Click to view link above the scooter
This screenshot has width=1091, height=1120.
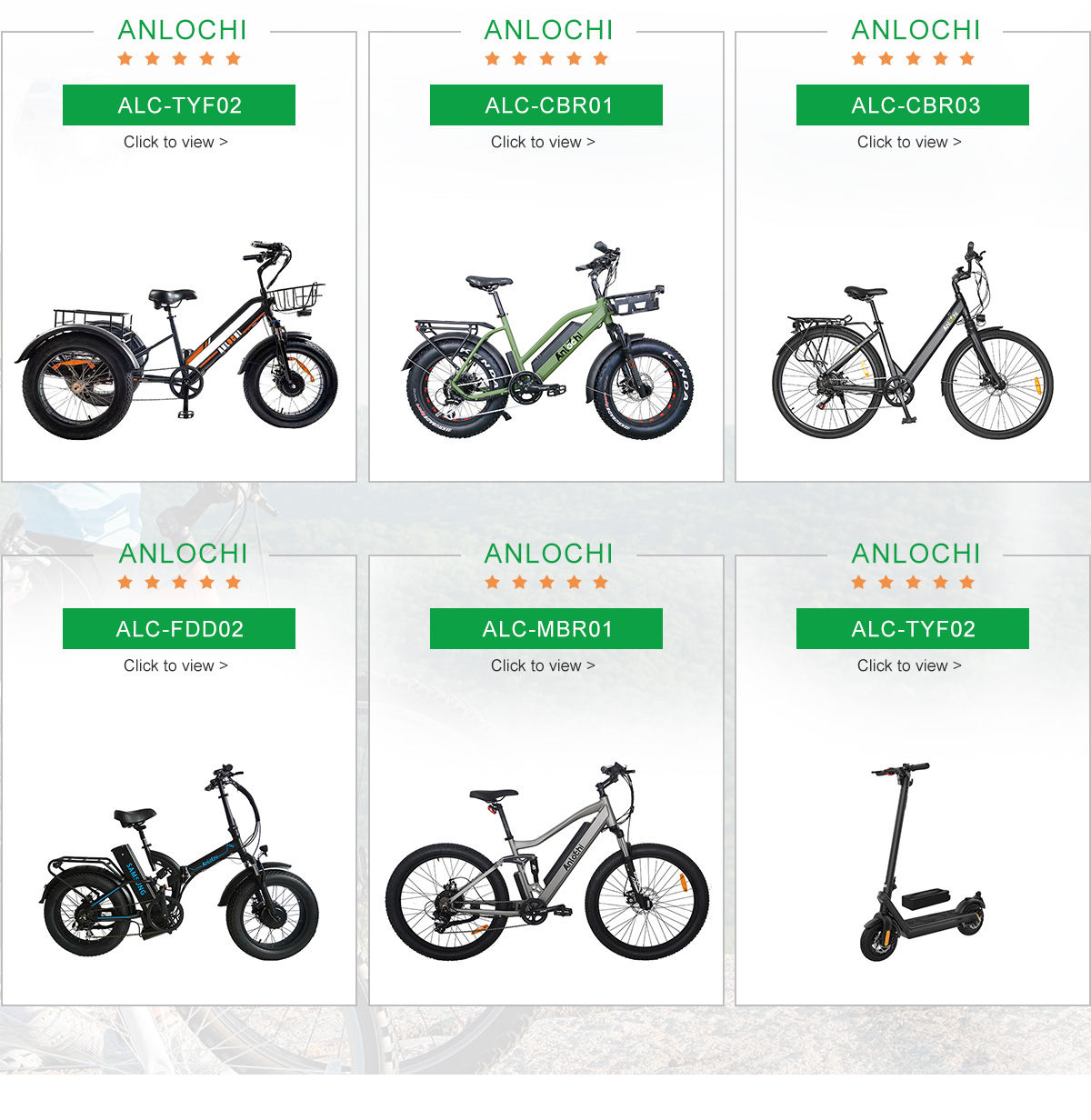(x=909, y=665)
